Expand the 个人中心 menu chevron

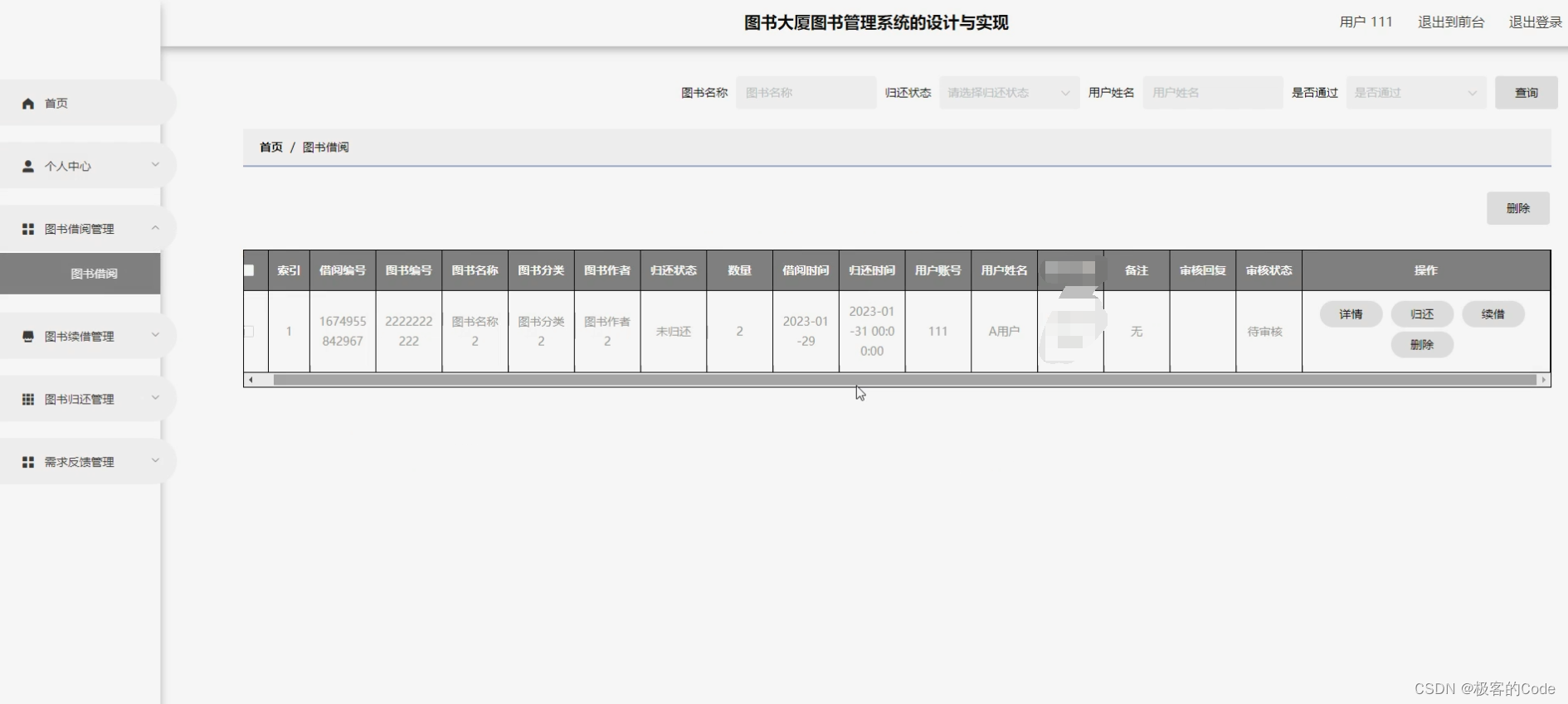[155, 165]
